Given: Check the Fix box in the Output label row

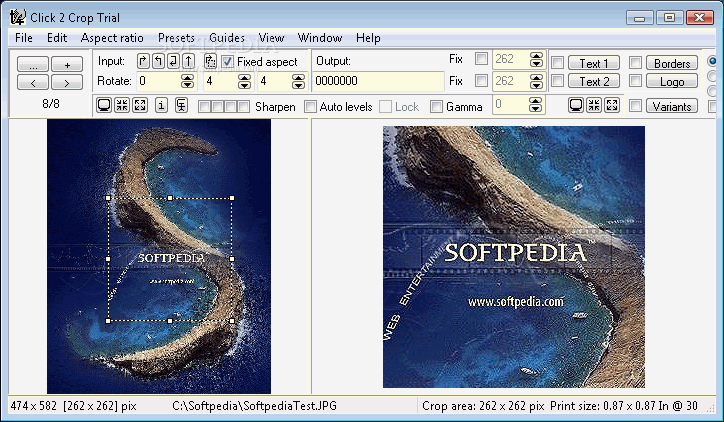Looking at the screenshot, I should pyautogui.click(x=481, y=59).
